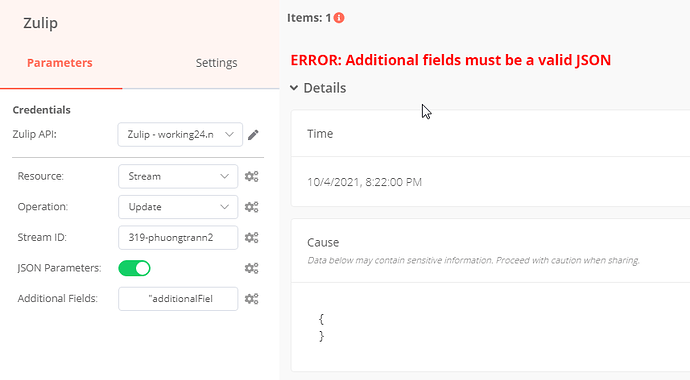Open the Operation dropdown showing Update
The height and width of the screenshot is (380, 690).
click(x=178, y=207)
